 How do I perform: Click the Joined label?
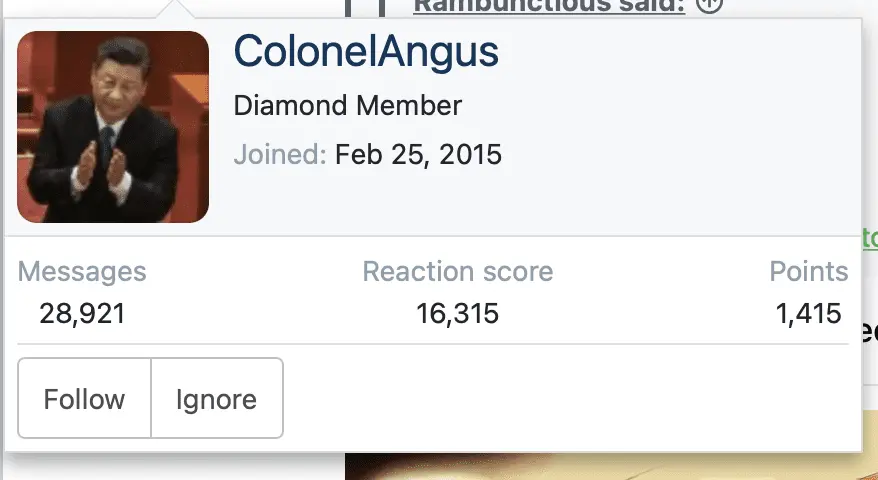pos(280,155)
